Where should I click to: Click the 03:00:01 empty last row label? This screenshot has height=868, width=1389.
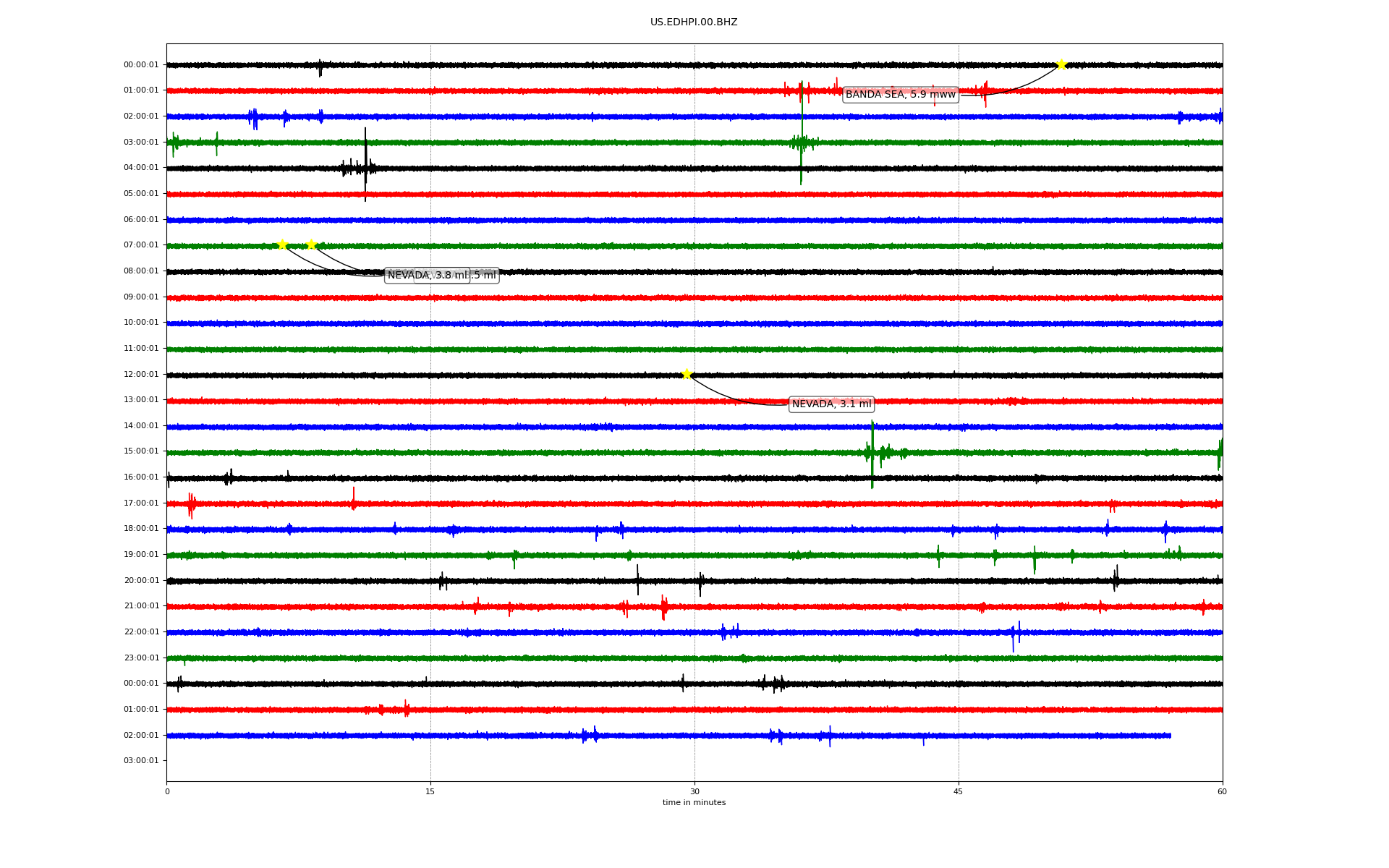tap(141, 760)
